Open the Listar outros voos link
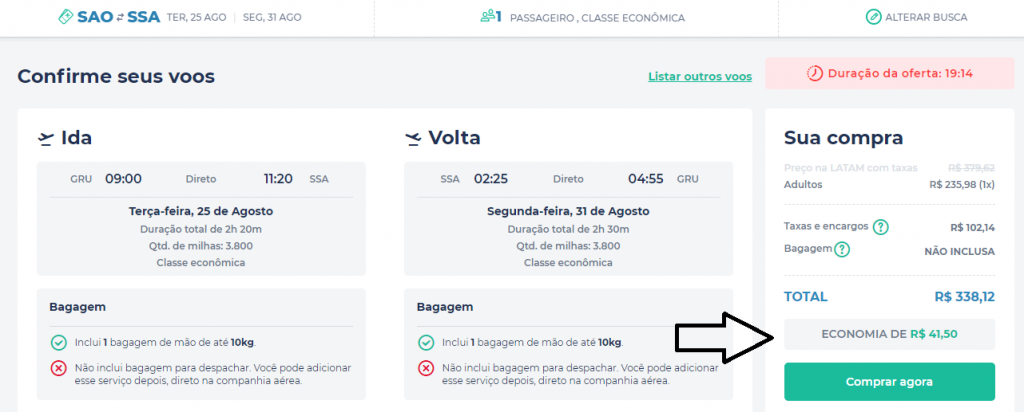1024x412 pixels. [700, 76]
